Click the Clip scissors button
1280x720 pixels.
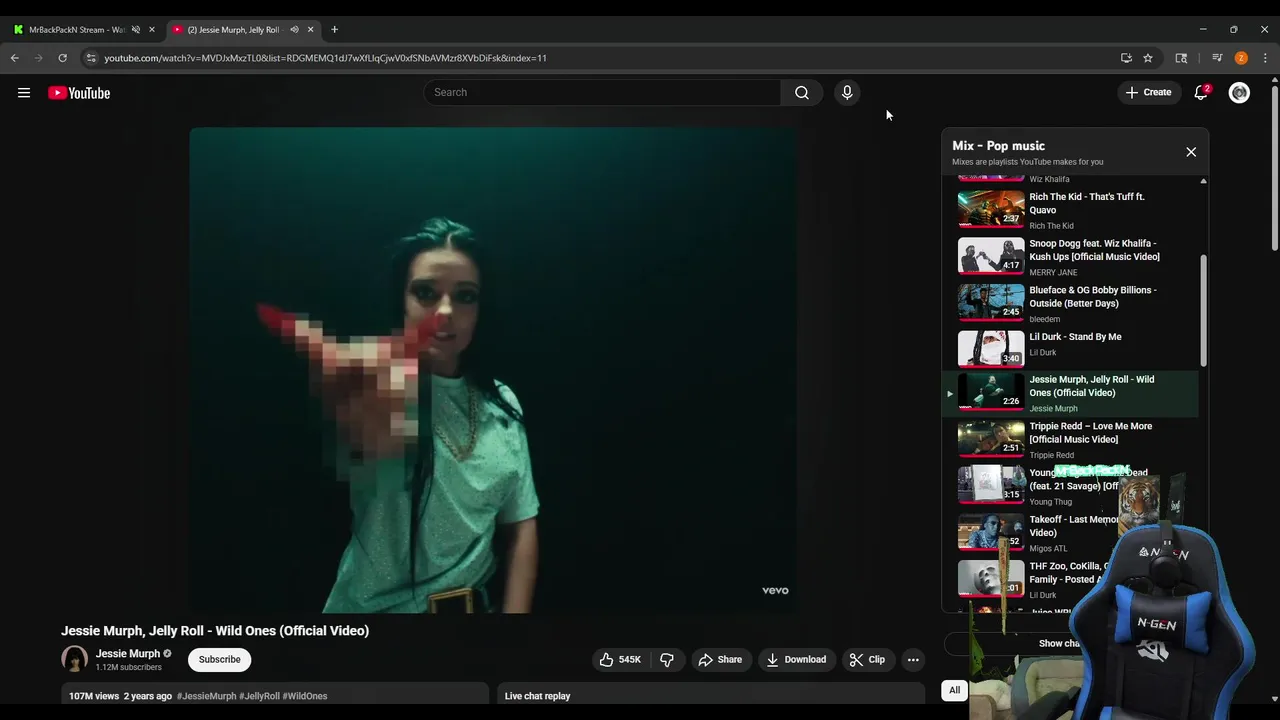pos(867,660)
